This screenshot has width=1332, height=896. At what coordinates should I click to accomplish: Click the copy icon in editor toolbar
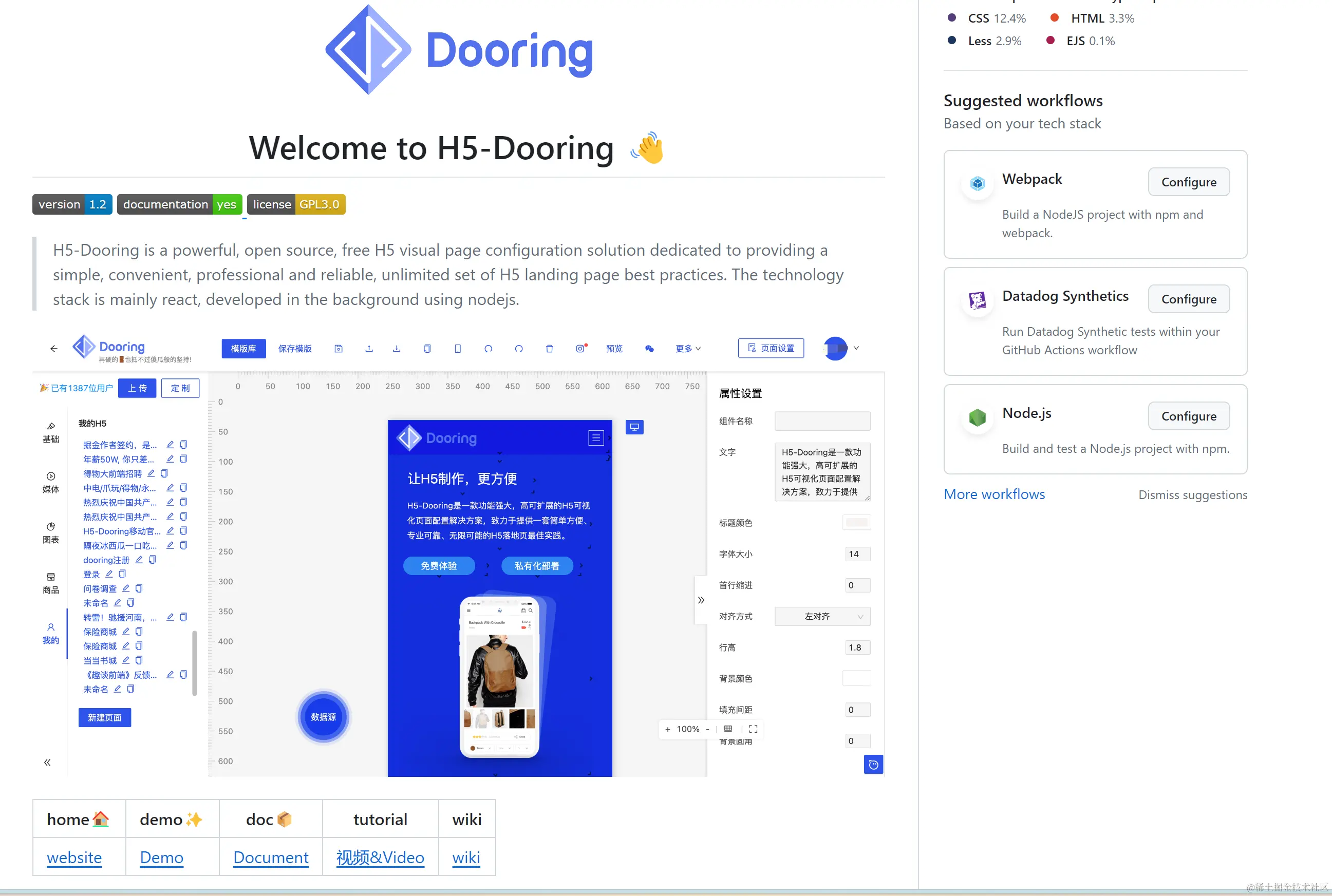point(427,349)
